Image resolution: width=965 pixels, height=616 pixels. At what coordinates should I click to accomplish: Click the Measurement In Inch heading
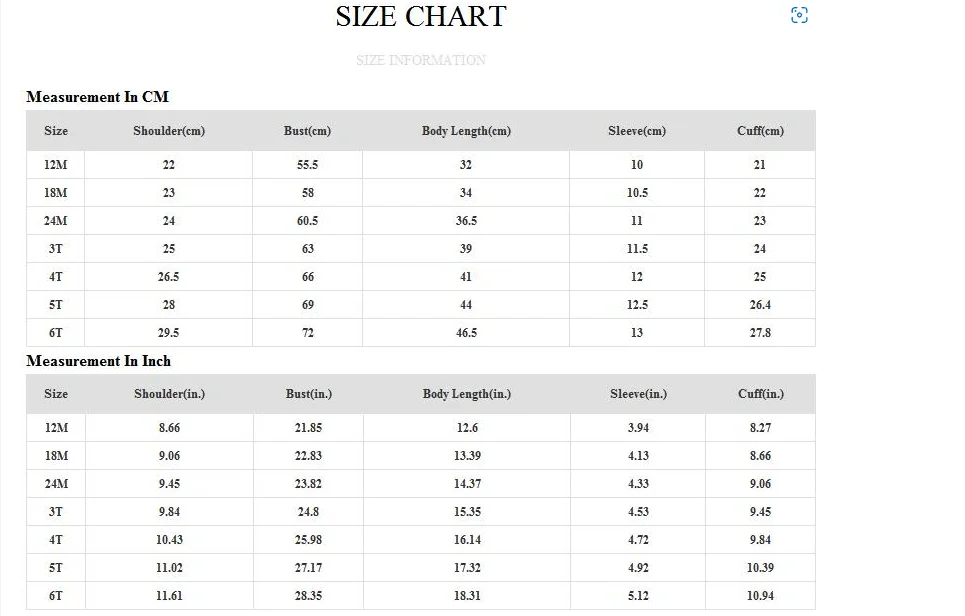pos(98,361)
